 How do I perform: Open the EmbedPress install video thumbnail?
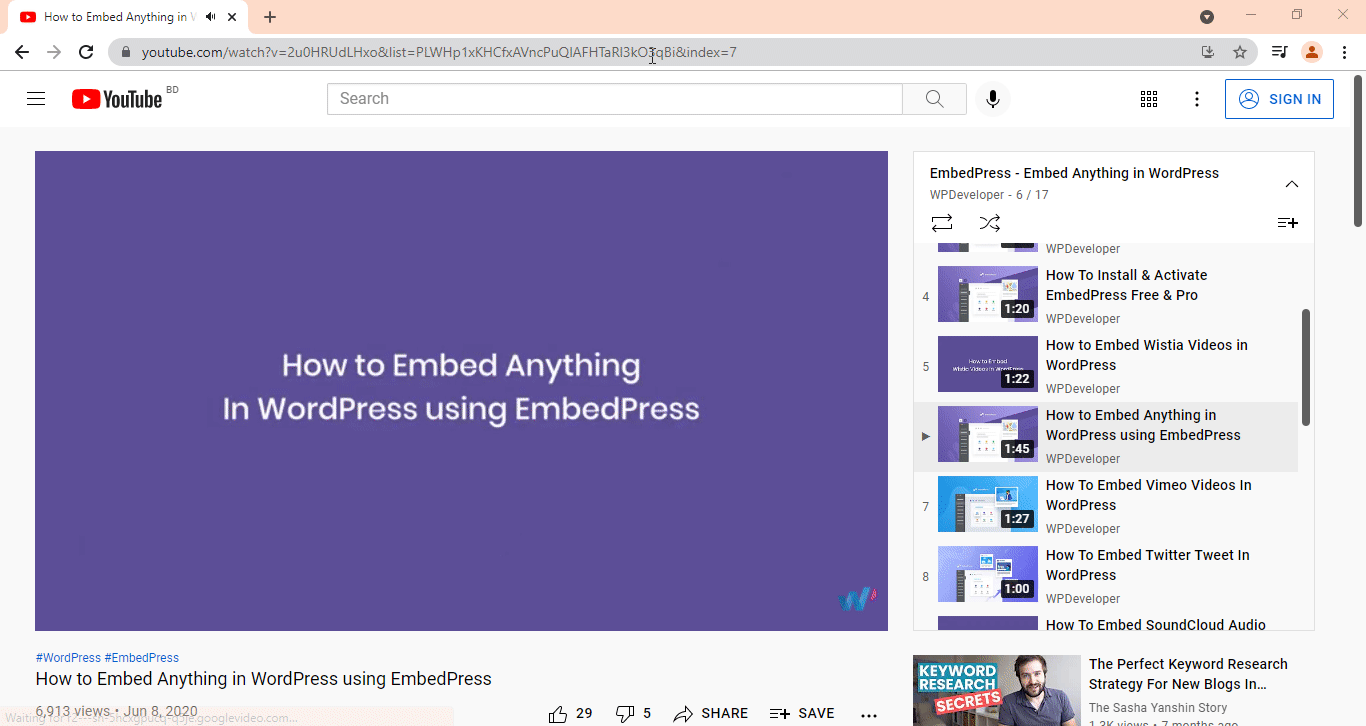point(988,294)
